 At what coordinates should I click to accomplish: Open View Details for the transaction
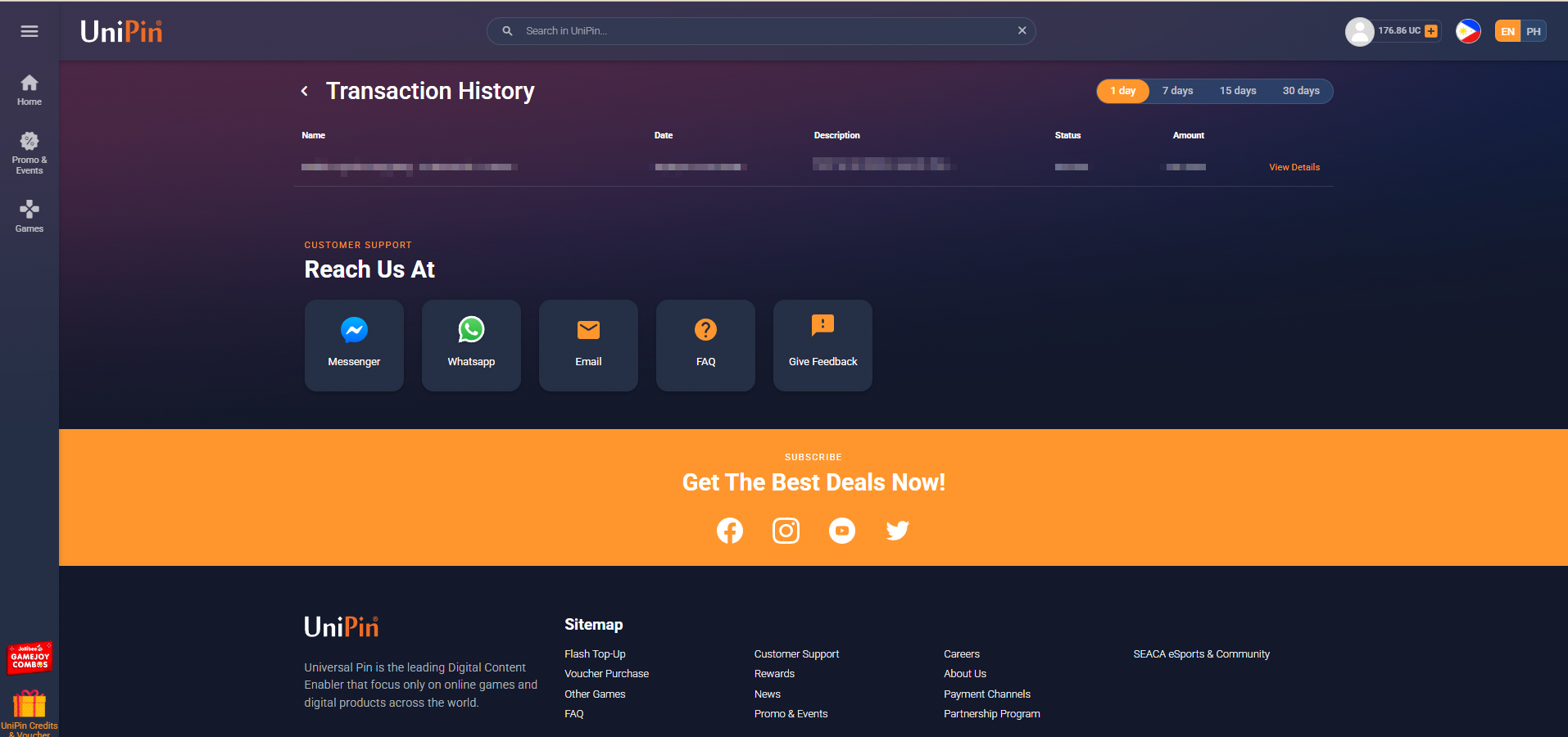pyautogui.click(x=1294, y=167)
